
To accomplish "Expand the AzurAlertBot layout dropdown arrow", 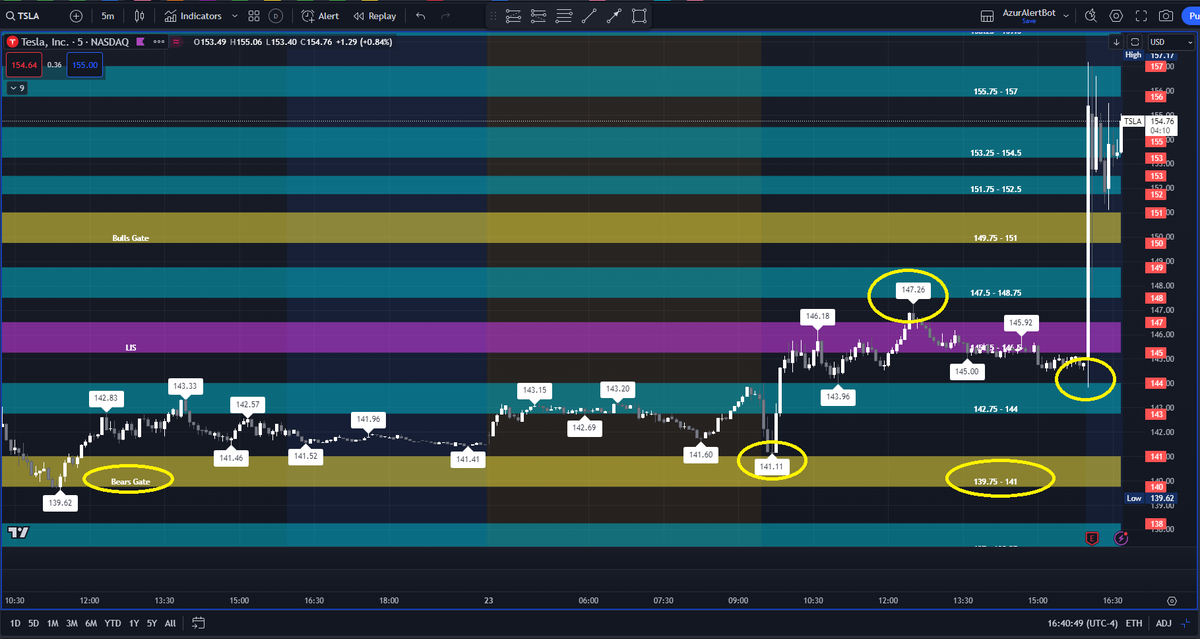I will (1066, 16).
